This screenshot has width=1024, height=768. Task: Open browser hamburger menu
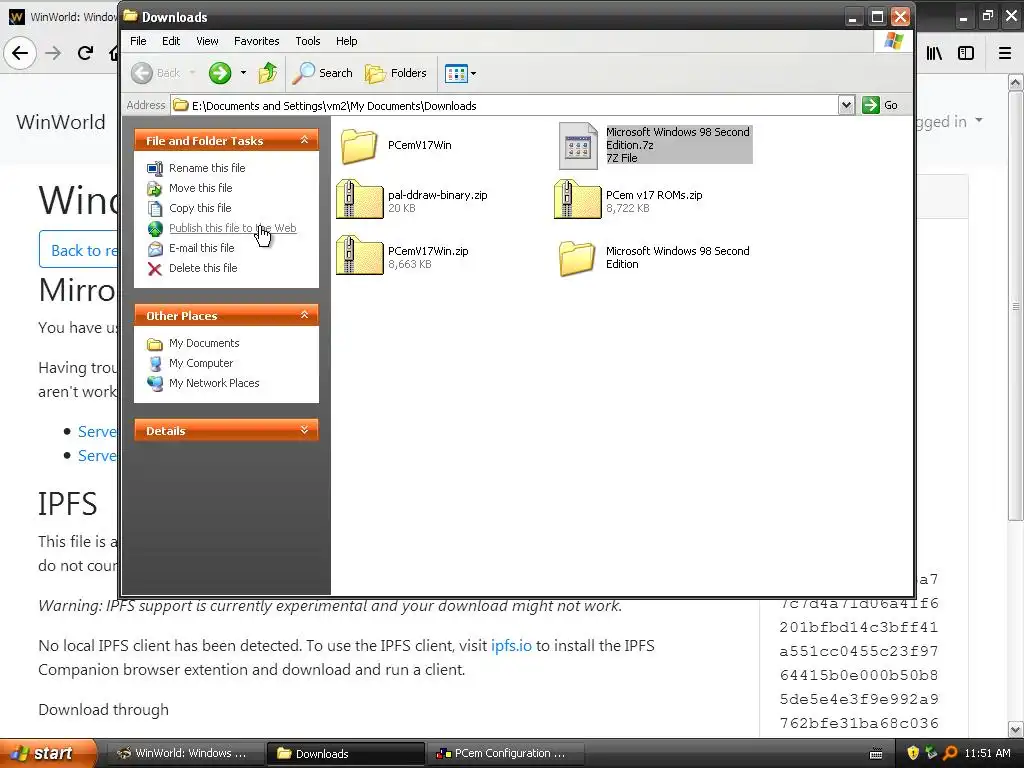[x=1004, y=53]
